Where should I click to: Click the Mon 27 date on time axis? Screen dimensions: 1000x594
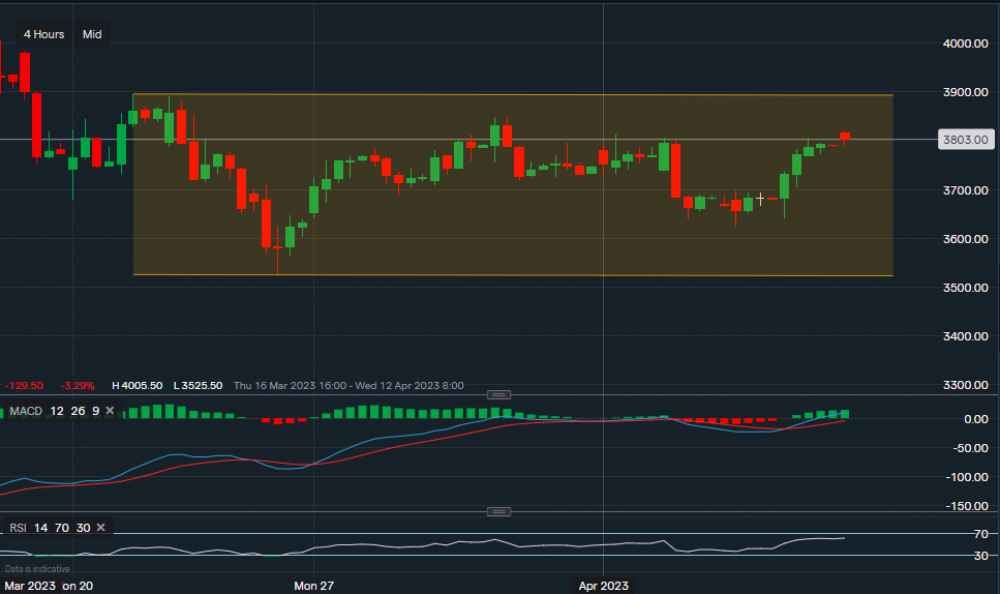(313, 583)
